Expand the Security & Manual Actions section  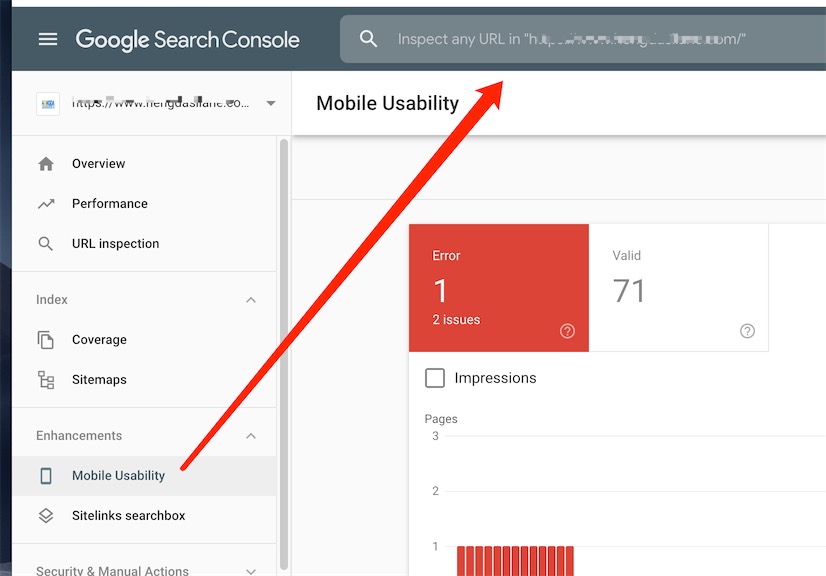pos(251,571)
